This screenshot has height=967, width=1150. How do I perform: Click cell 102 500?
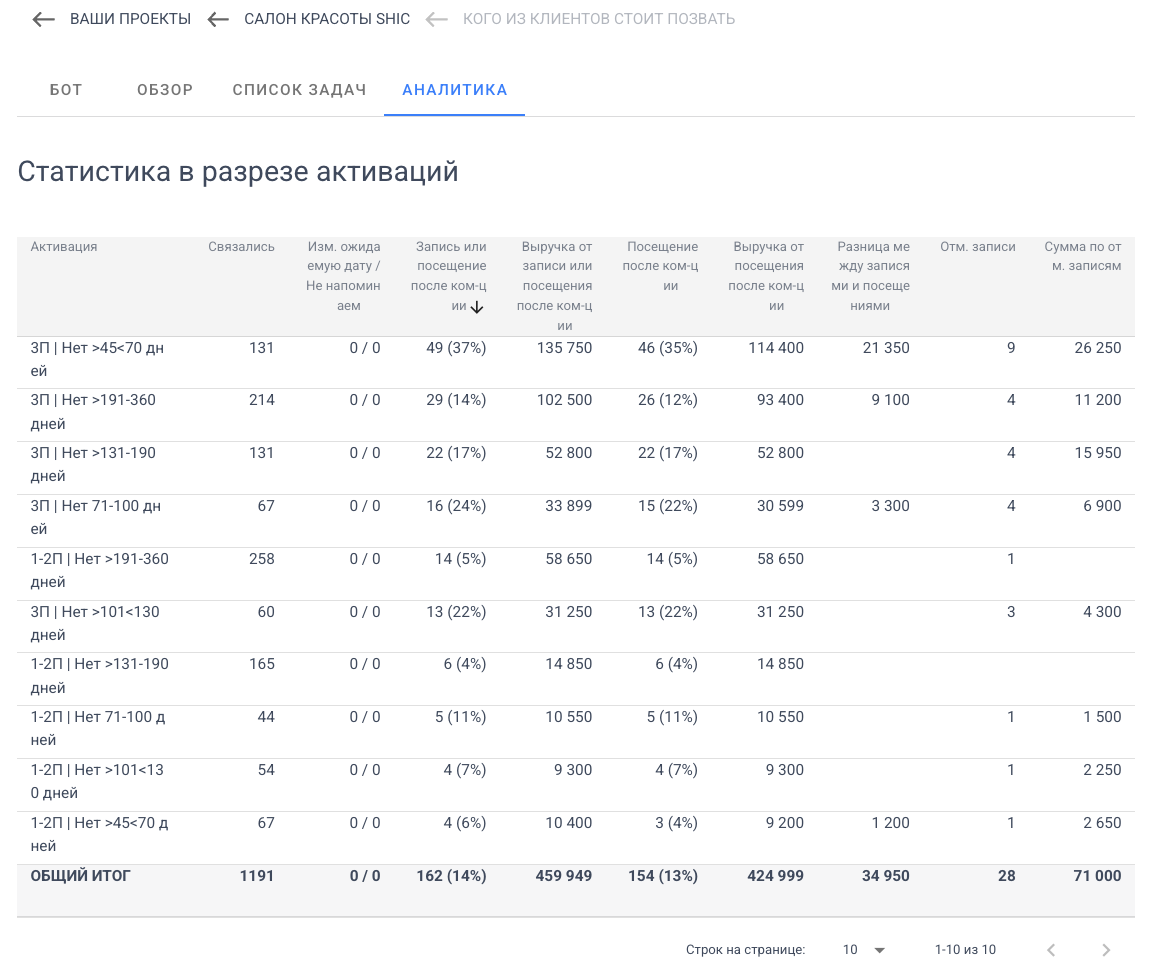[564, 401]
